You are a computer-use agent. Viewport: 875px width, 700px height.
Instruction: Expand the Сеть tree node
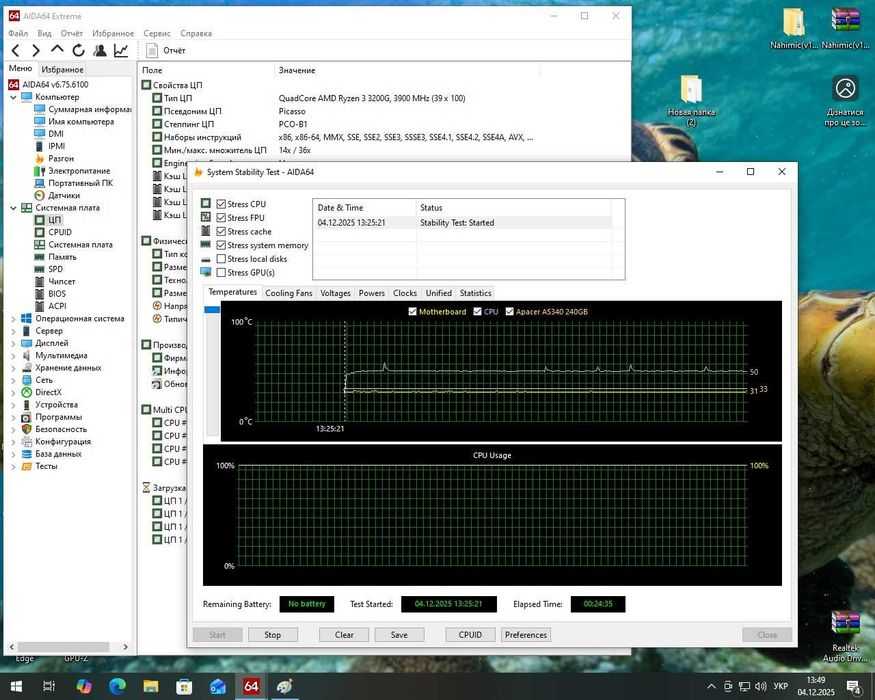point(13,380)
